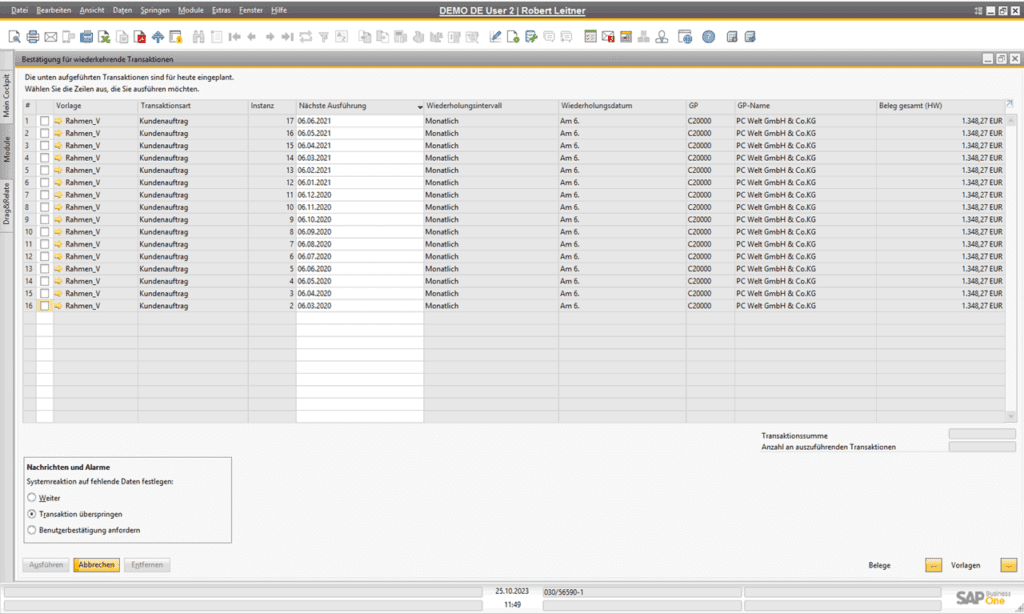
Task: Click the Query Manager wrench icon
Action: 531,37
